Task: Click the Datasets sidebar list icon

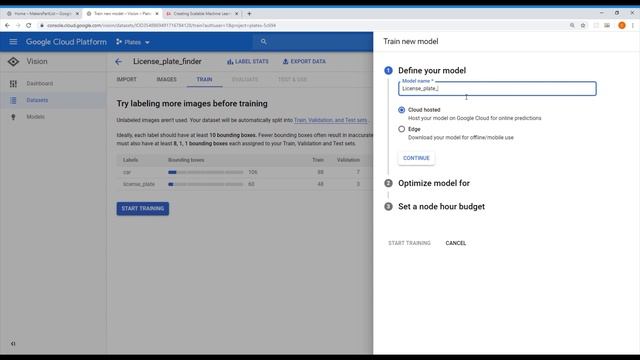Action: click(13, 100)
